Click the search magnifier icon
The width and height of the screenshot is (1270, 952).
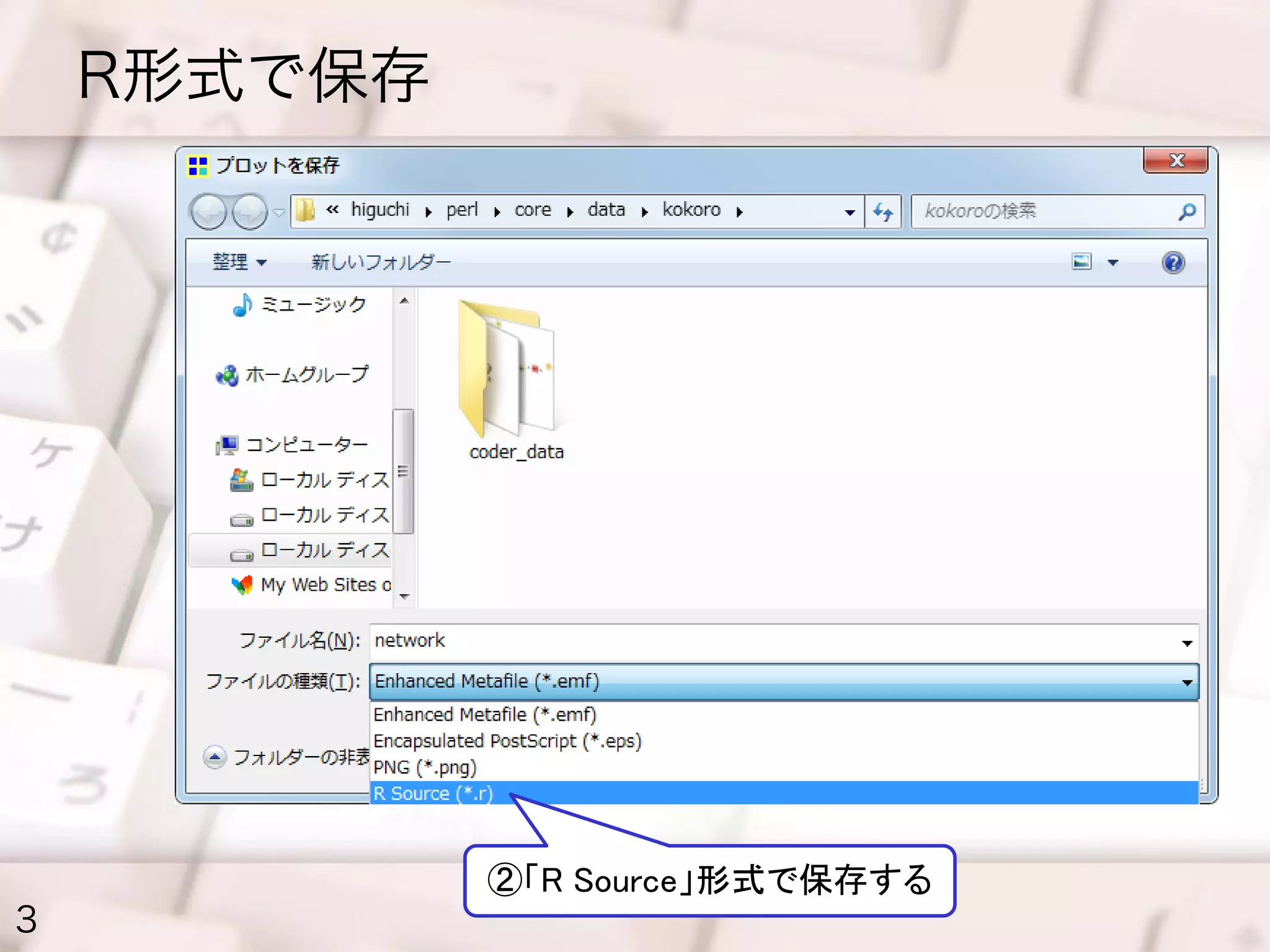(1187, 212)
